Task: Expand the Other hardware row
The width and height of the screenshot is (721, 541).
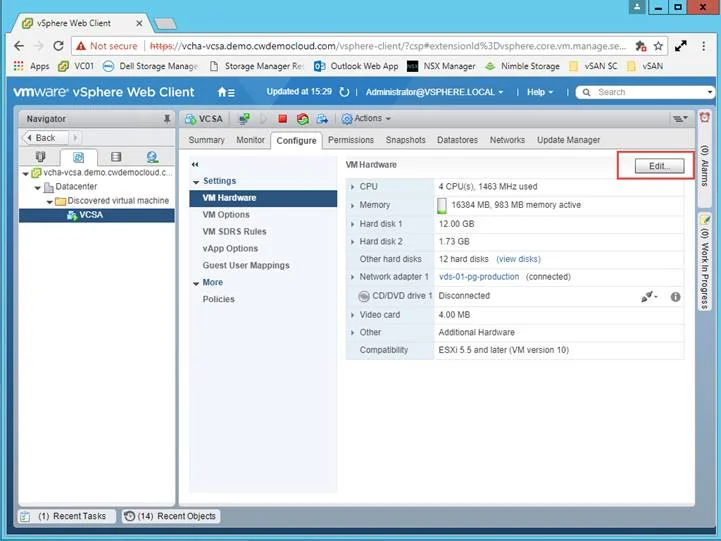Action: coord(352,333)
